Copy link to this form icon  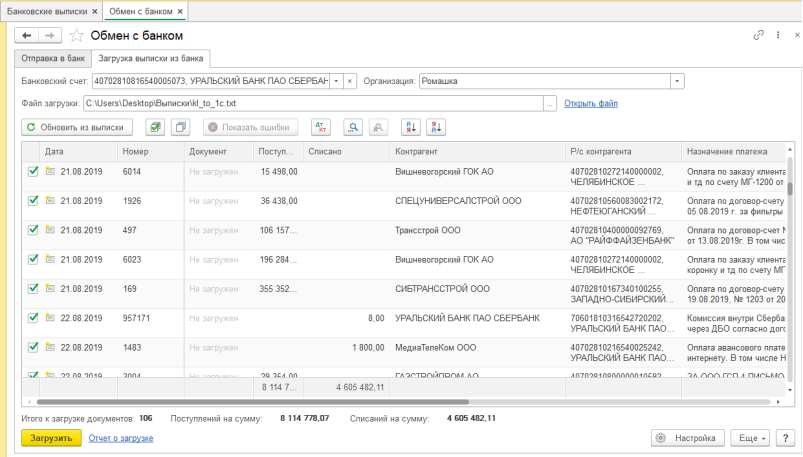(758, 35)
